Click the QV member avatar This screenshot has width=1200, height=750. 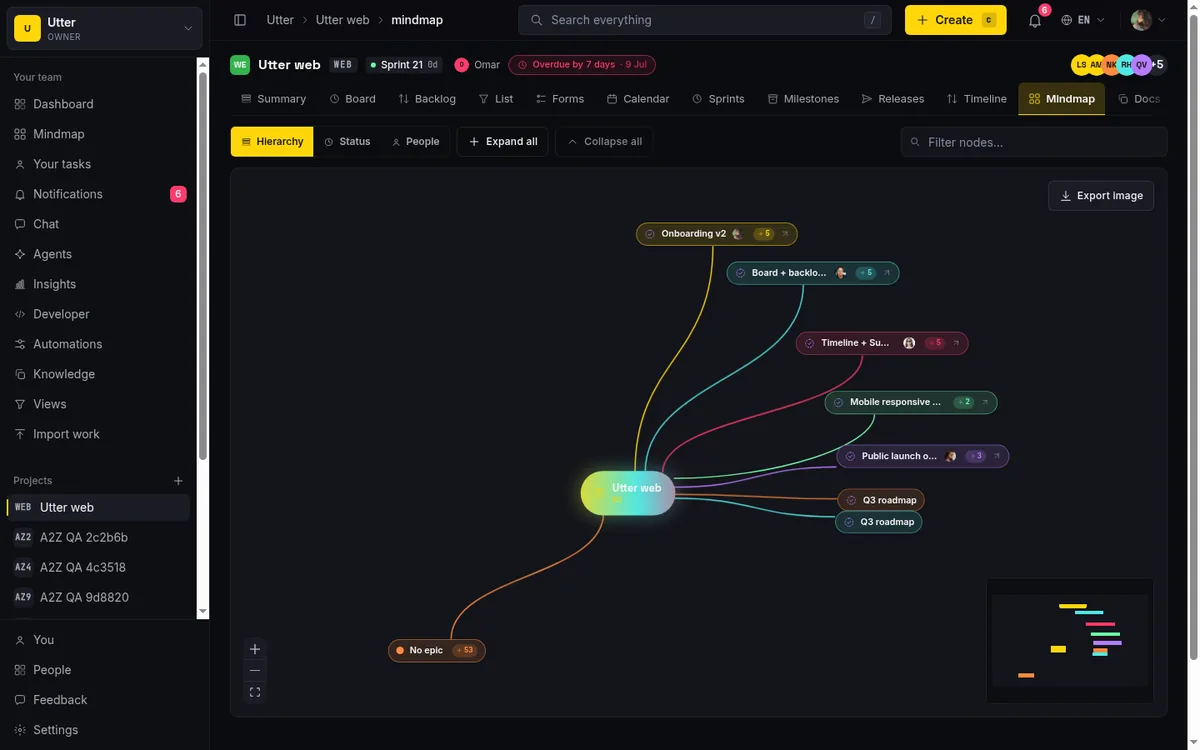1141,65
